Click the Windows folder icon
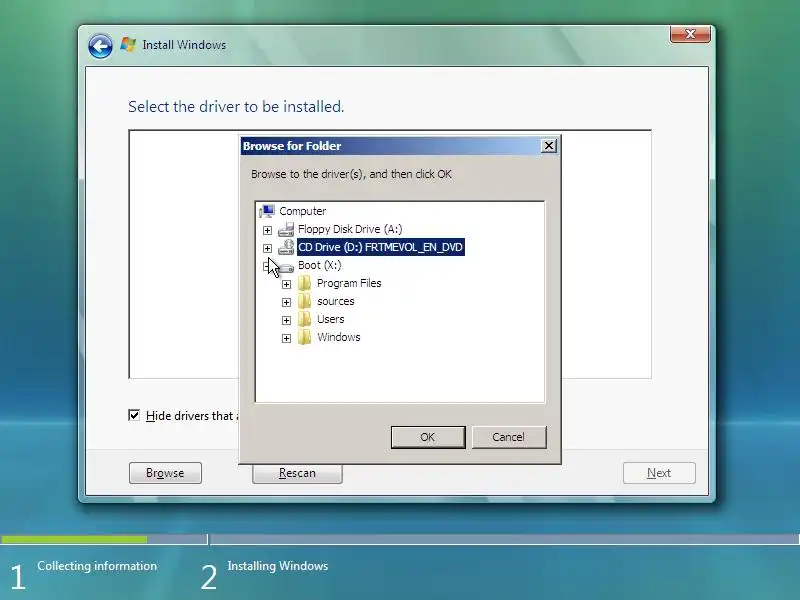This screenshot has width=800, height=600. pos(305,337)
